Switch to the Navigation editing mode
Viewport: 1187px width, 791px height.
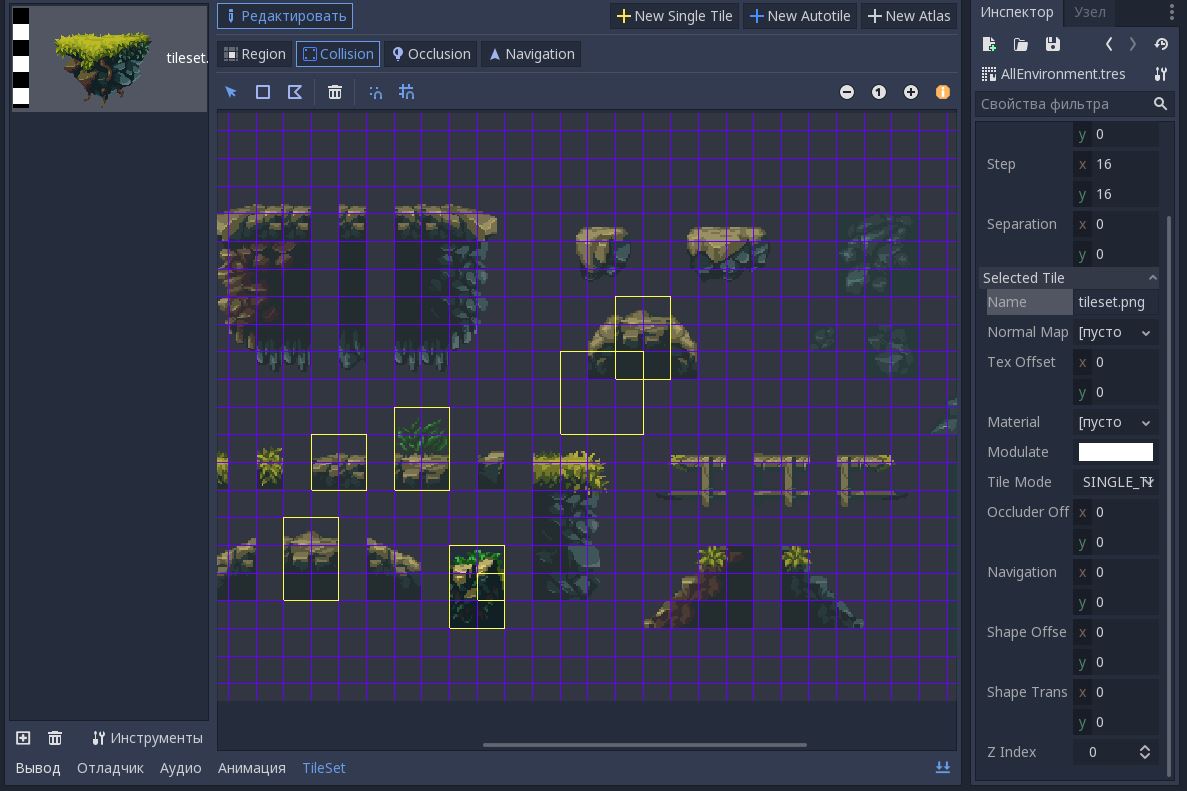click(x=531, y=54)
